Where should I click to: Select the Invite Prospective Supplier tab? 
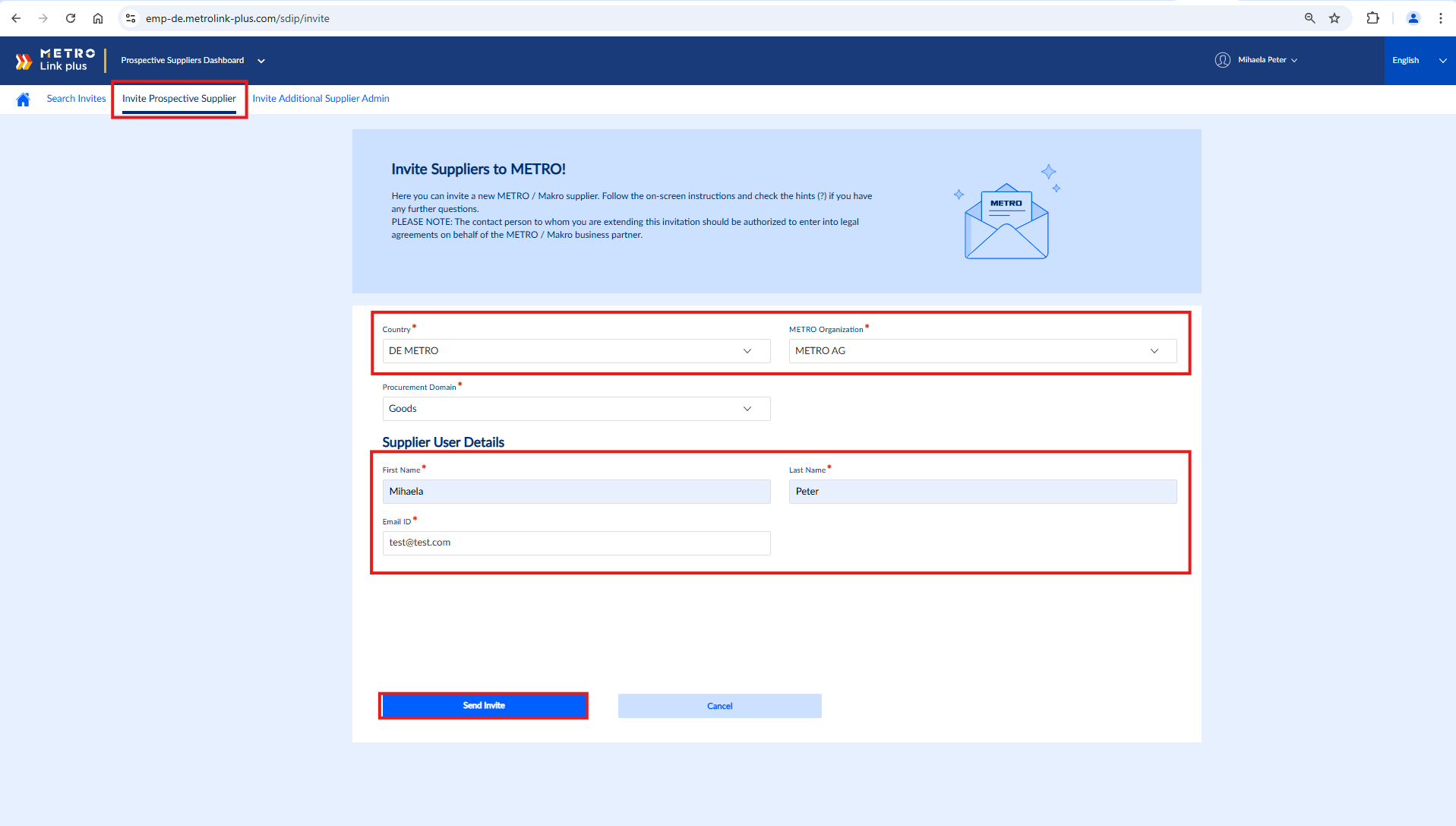pos(179,99)
